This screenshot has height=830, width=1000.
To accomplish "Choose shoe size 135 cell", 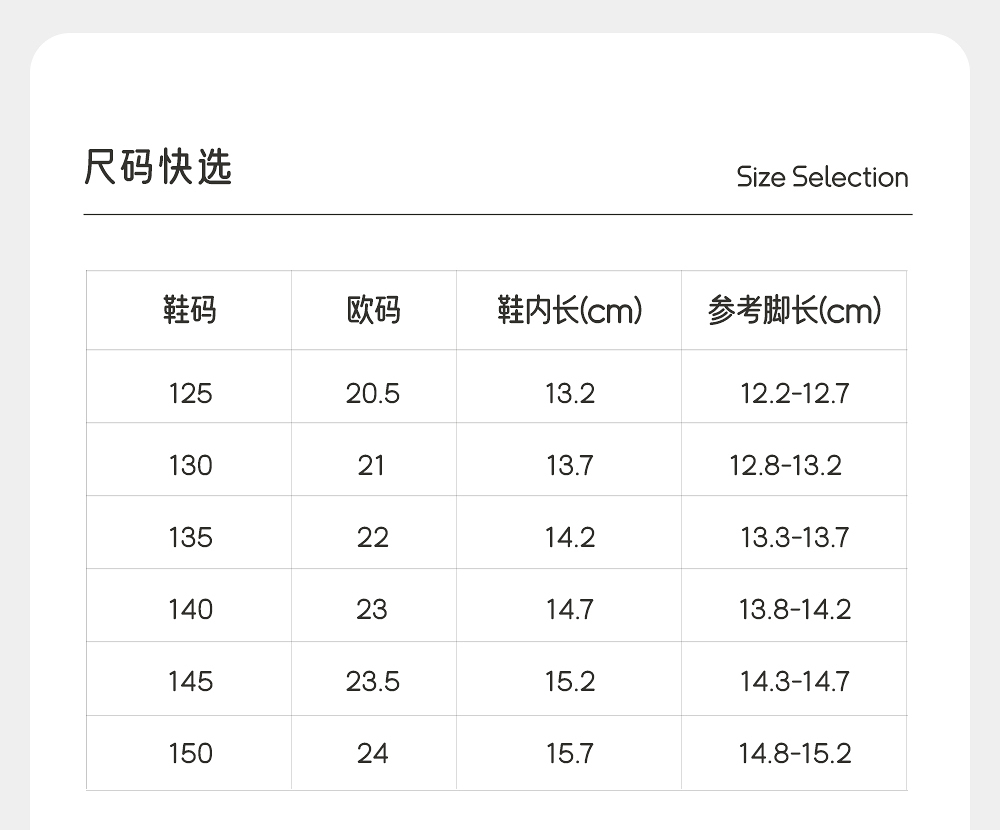I will pyautogui.click(x=190, y=537).
